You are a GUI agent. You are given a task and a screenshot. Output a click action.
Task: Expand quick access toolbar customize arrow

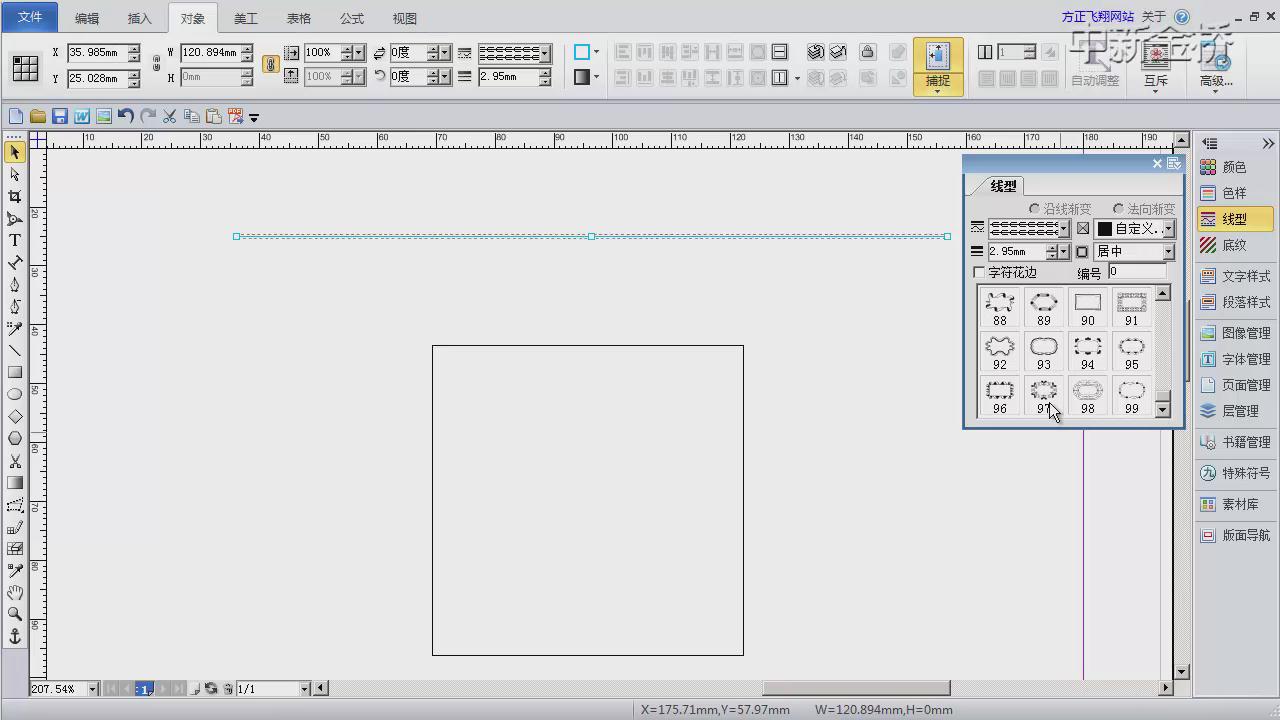(254, 118)
